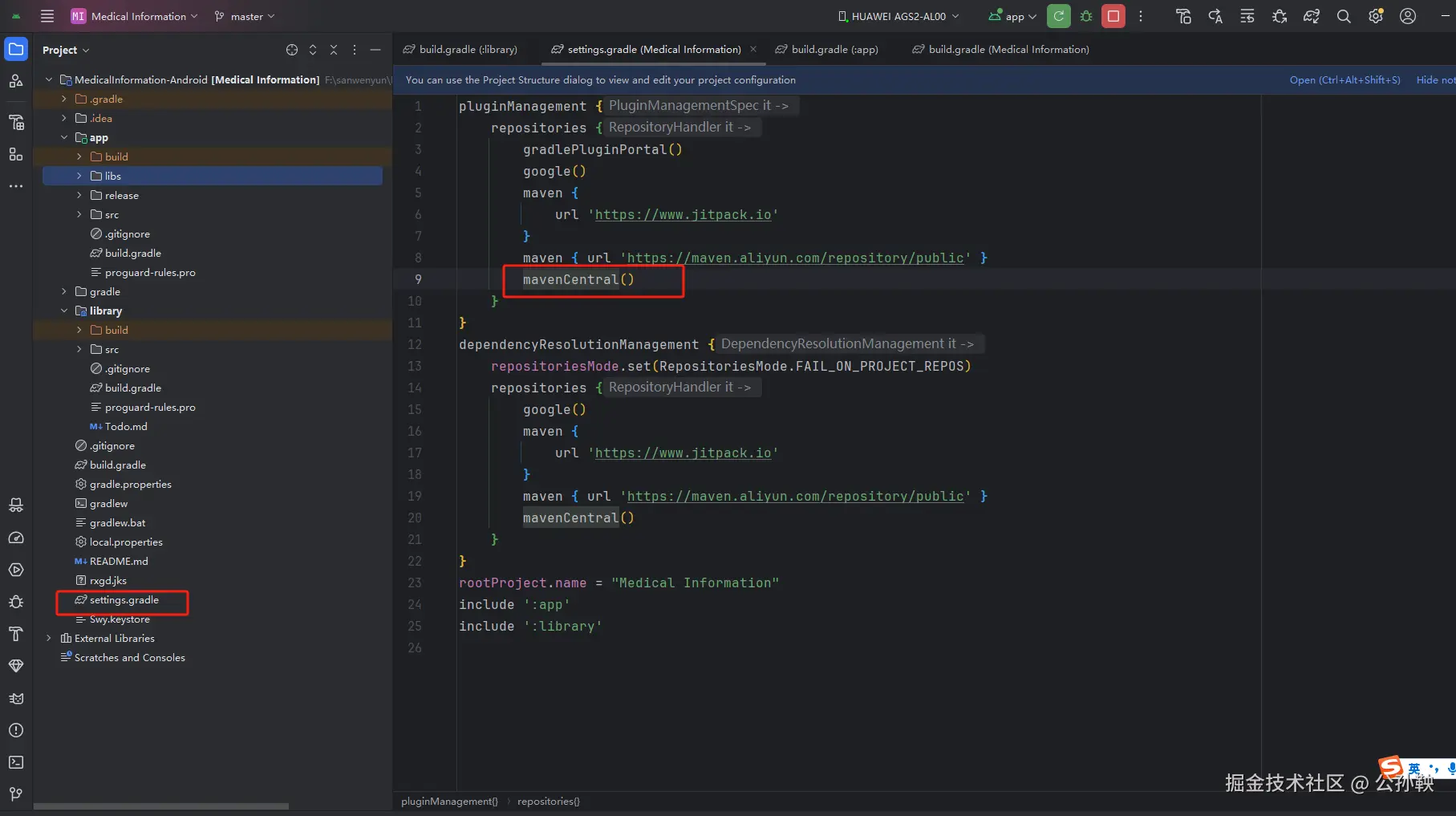
Task: Hide the Project panel
Action: pos(375,50)
